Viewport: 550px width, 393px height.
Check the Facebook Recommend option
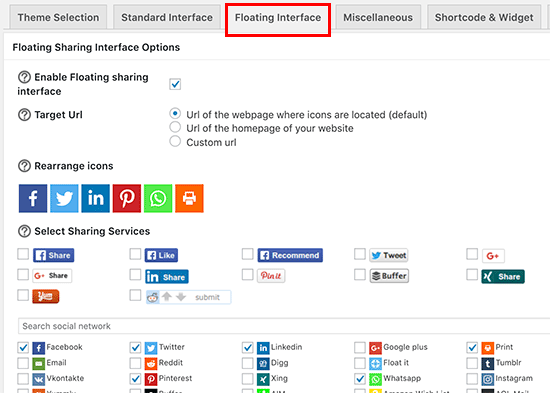[248, 254]
